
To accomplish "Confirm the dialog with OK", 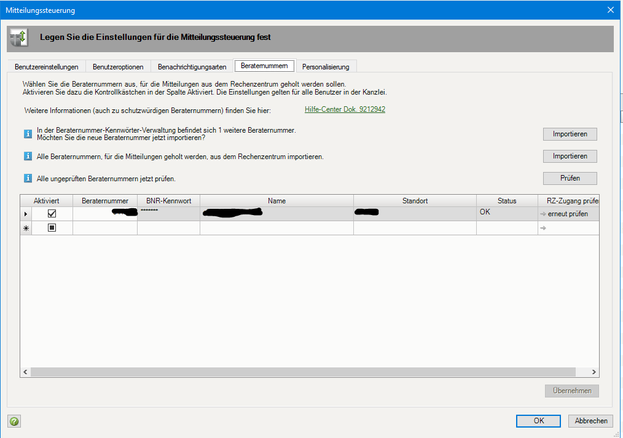I will (538, 421).
